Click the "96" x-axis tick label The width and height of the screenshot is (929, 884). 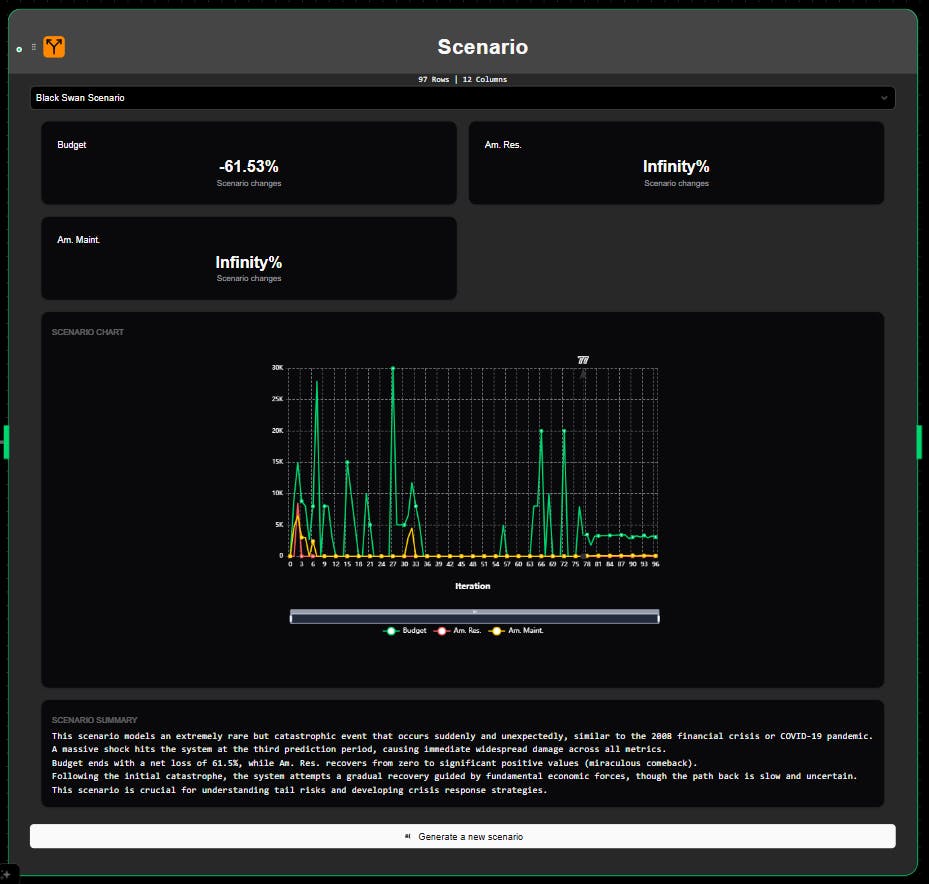(655, 564)
